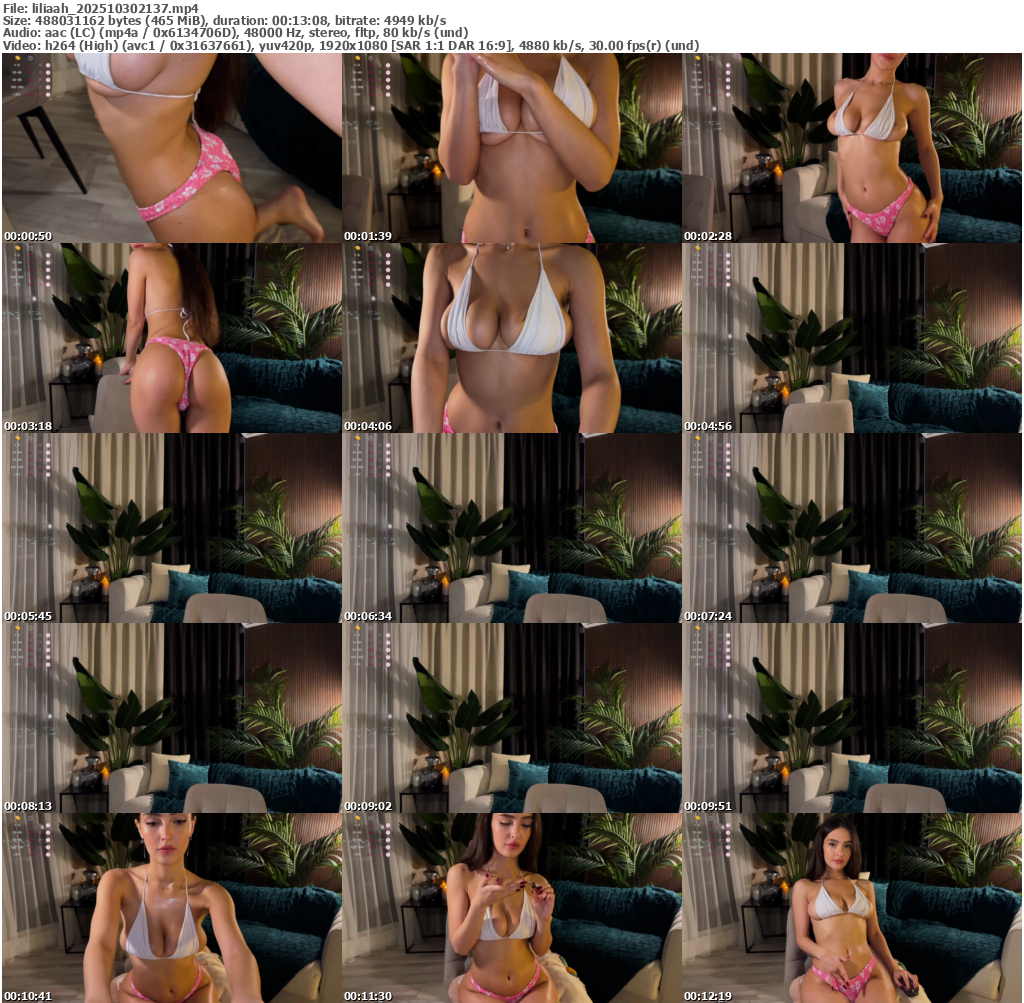View the frame captured at 00:05:45
This screenshot has height=1003, width=1024.
click(172, 528)
